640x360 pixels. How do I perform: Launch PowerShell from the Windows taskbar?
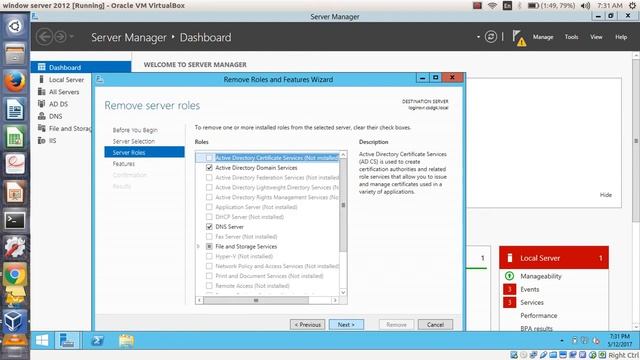(97, 340)
